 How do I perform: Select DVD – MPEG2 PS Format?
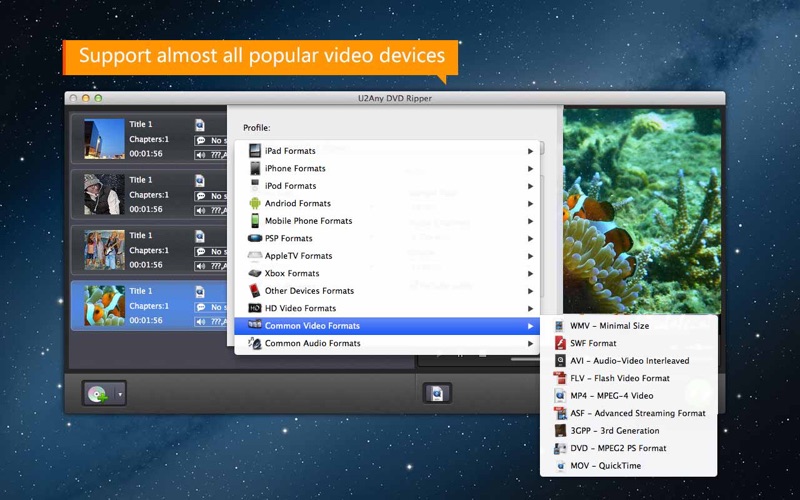point(629,448)
